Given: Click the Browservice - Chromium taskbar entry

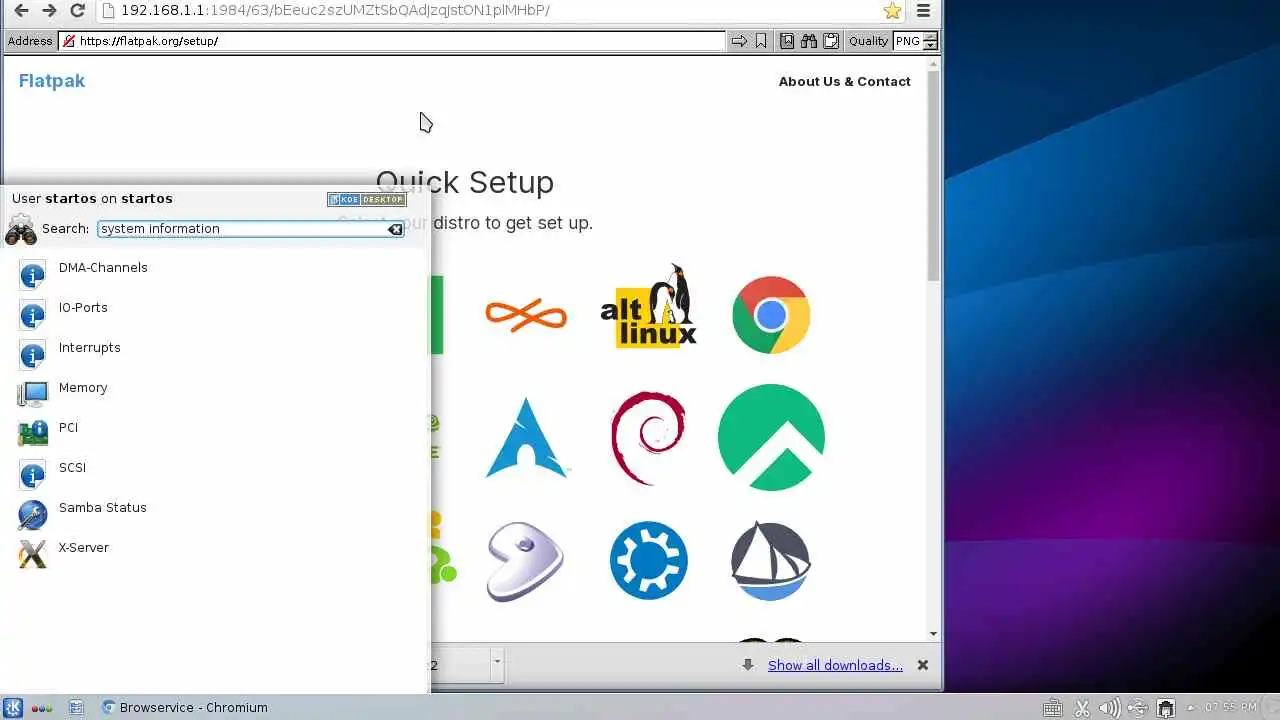Looking at the screenshot, I should pyautogui.click(x=185, y=707).
